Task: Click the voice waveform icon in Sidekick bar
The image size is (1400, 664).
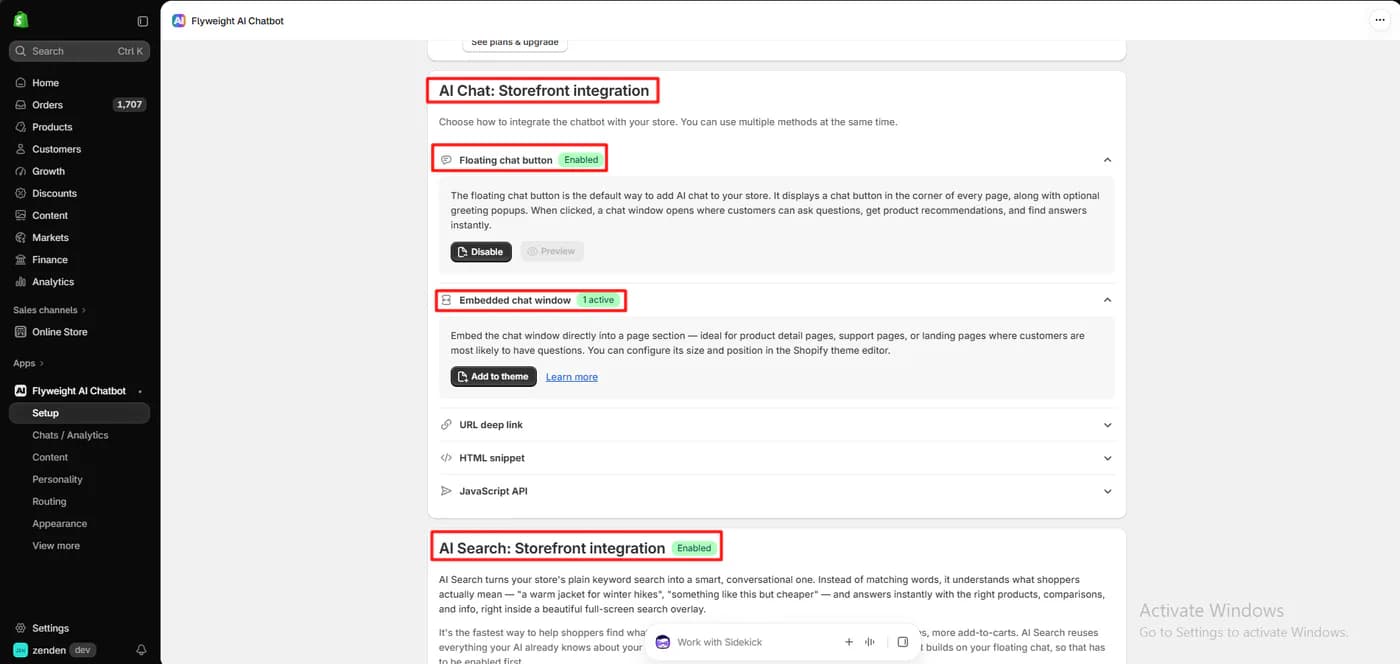Action: pos(870,642)
